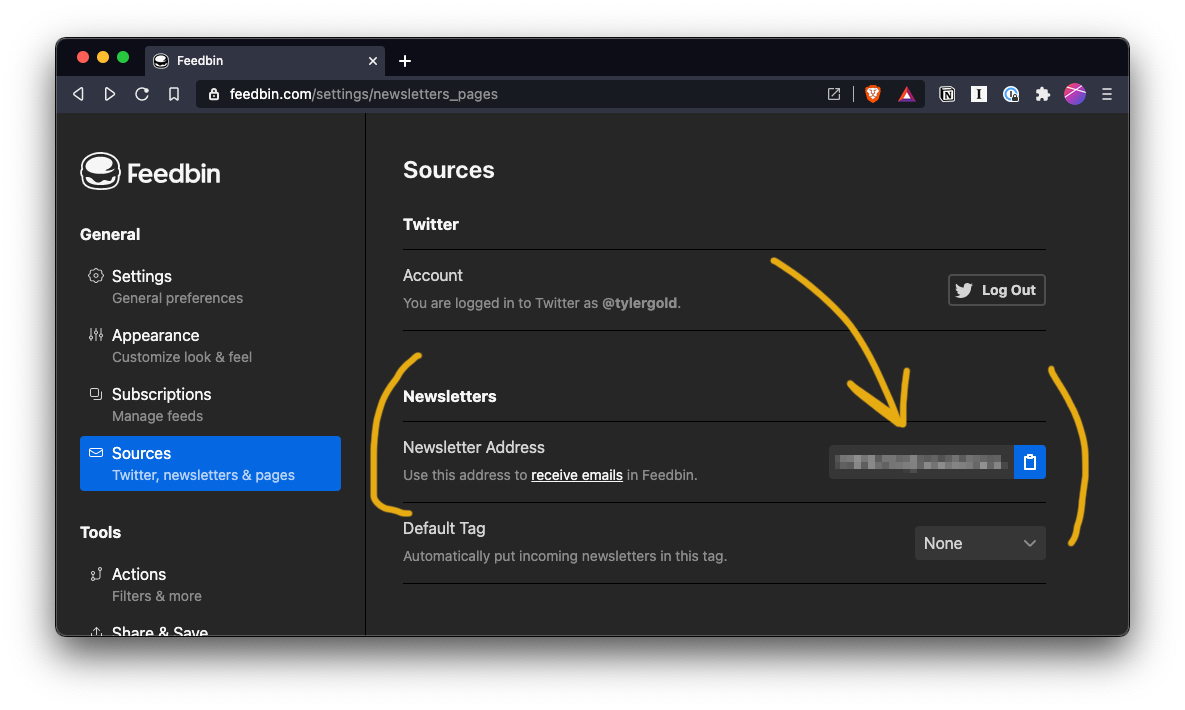The height and width of the screenshot is (710, 1185).
Task: Minimize the browser window with yellow button
Action: coord(103,57)
